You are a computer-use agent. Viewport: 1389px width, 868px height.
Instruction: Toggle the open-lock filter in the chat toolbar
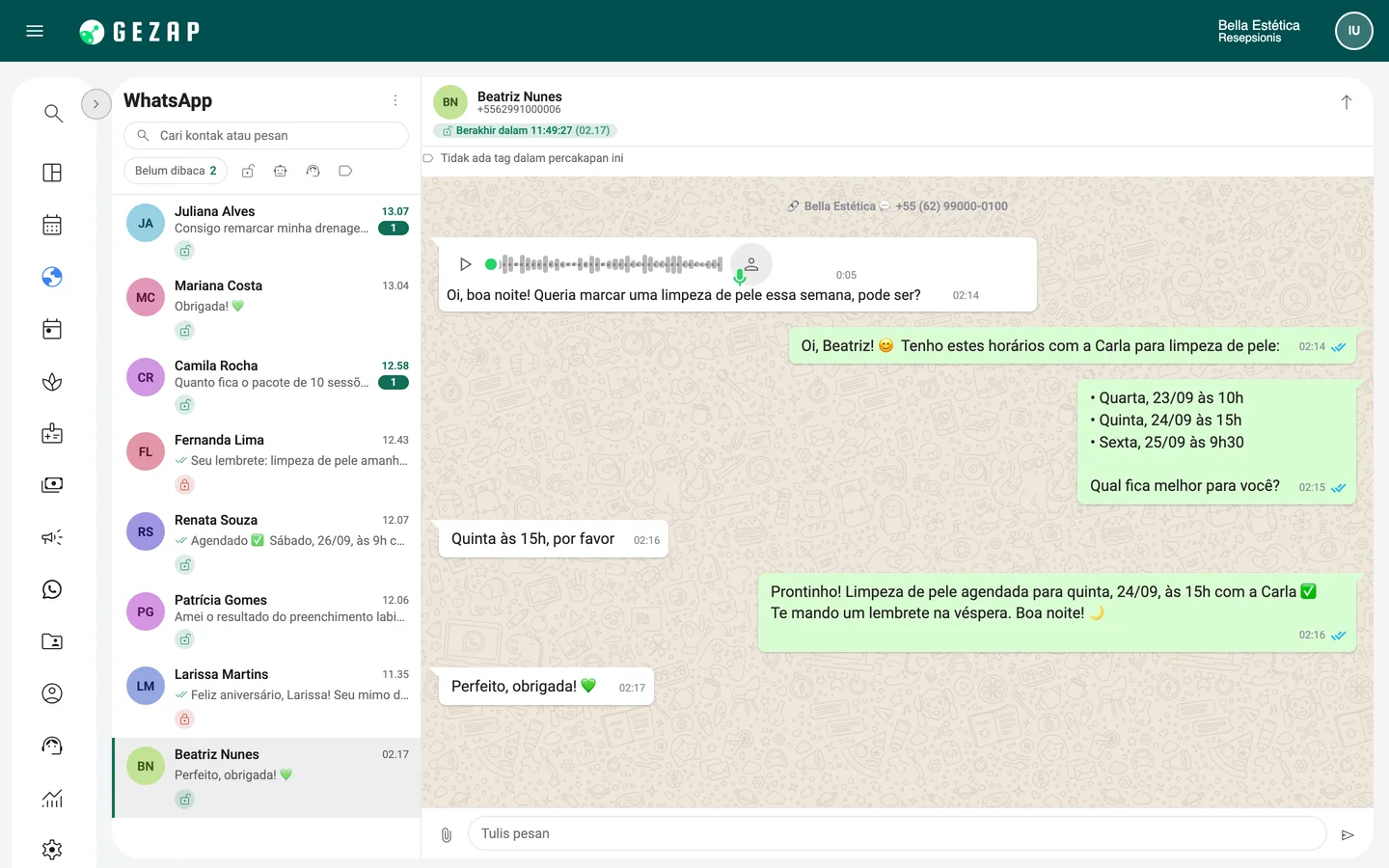[248, 171]
